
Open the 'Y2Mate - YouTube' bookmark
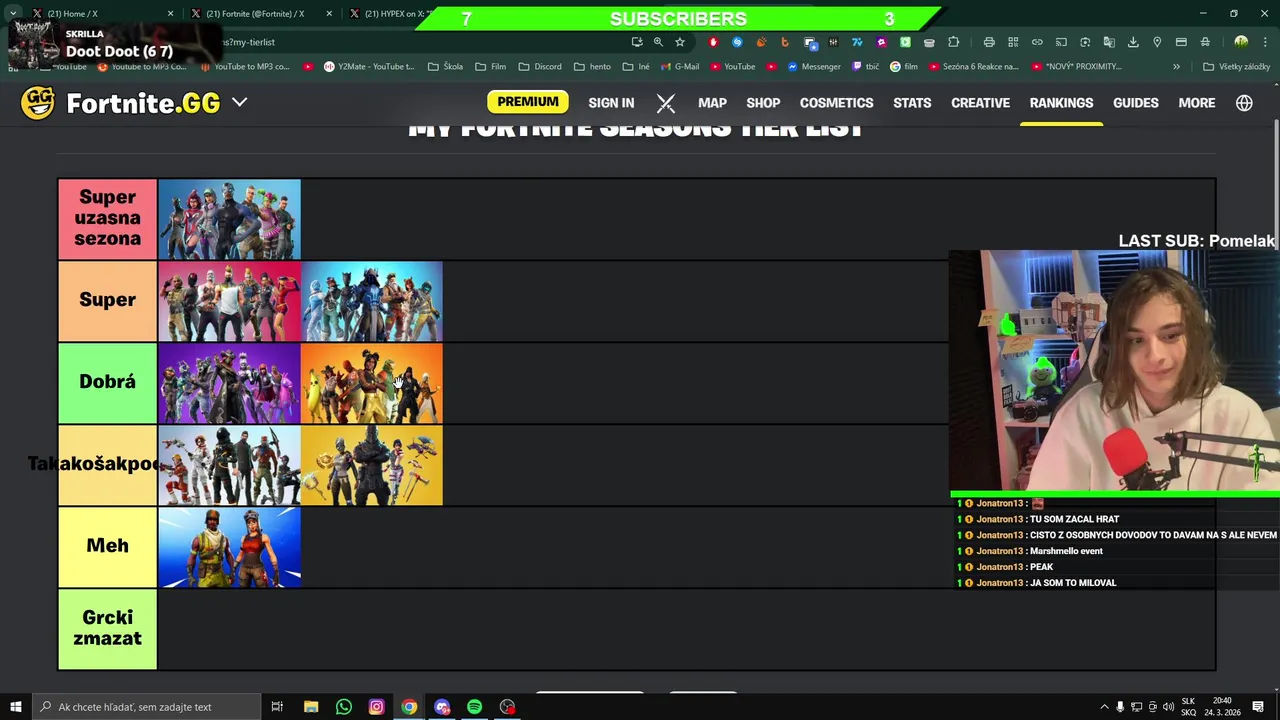(369, 67)
